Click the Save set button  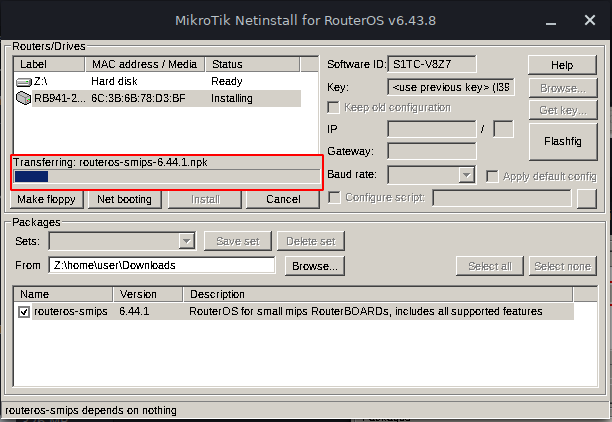(238, 241)
